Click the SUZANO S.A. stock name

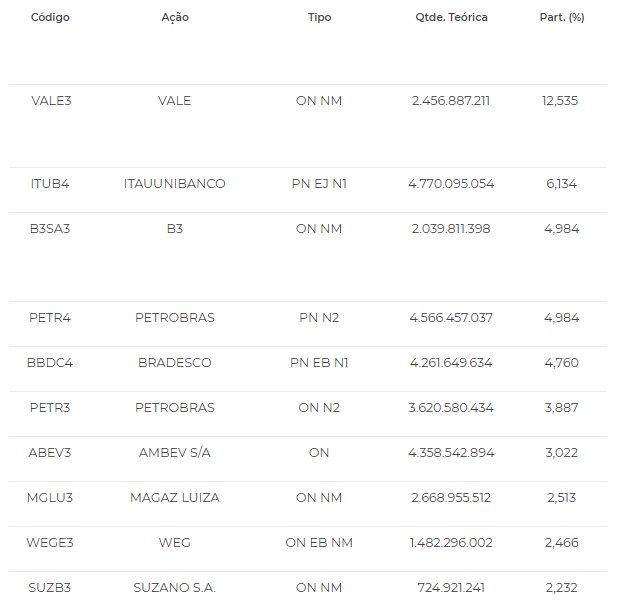pos(174,588)
